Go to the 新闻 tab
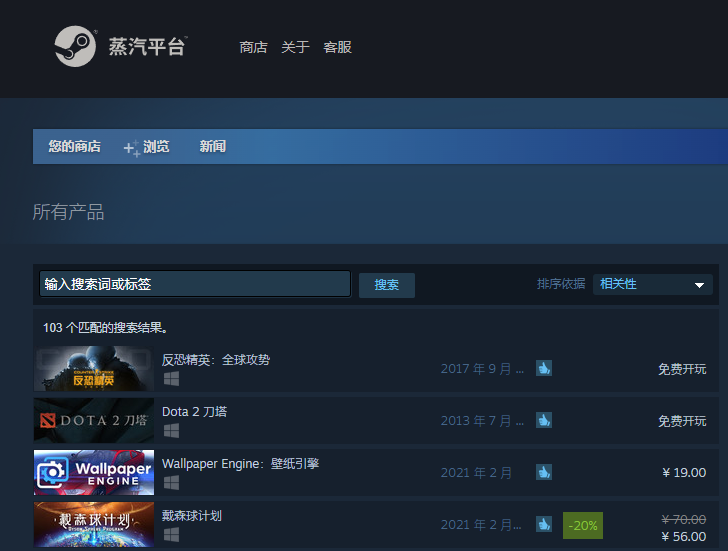Image resolution: width=728 pixels, height=551 pixels. (x=213, y=146)
